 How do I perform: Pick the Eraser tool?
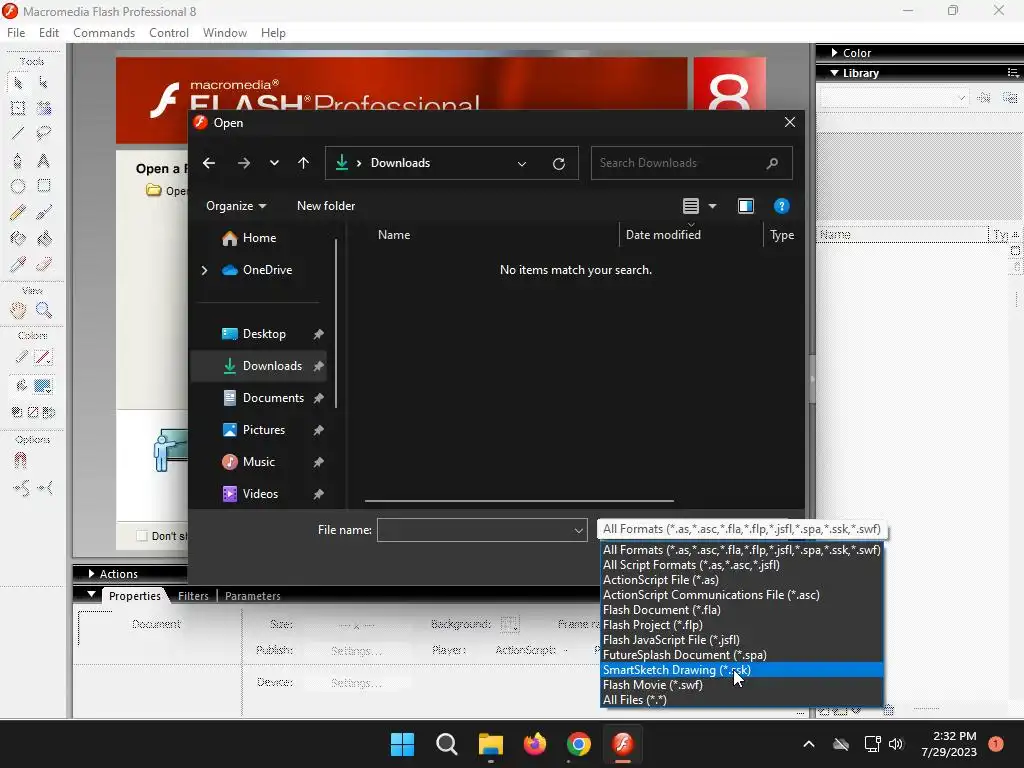click(x=44, y=264)
